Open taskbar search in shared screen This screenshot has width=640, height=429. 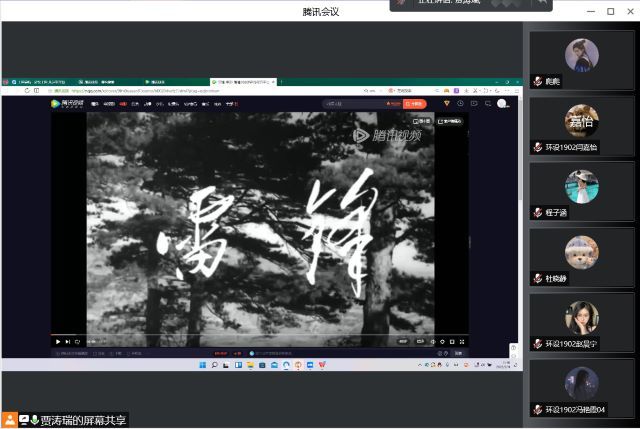[214, 365]
